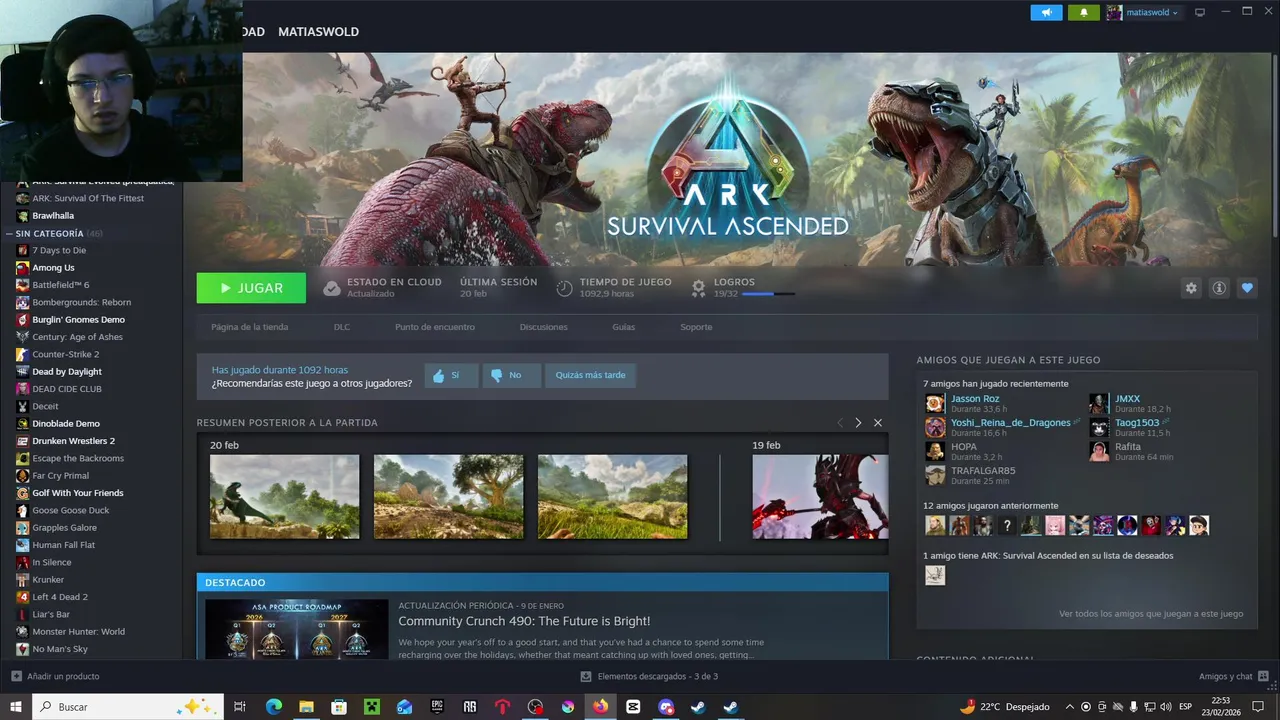The width and height of the screenshot is (1280, 720).
Task: Open the game info icon
Action: click(1219, 288)
